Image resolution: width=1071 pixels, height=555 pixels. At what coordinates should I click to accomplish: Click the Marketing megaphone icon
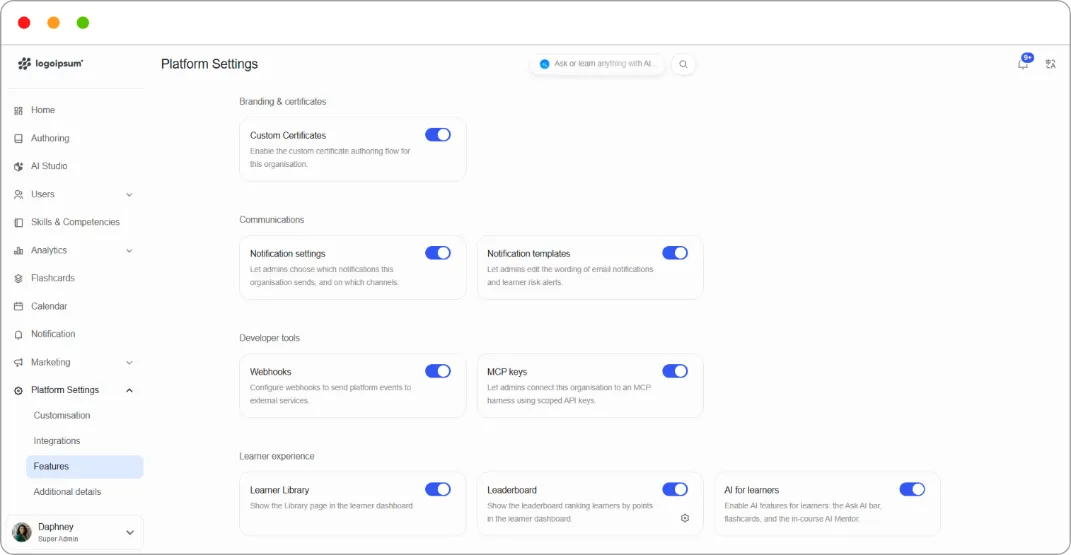tap(18, 362)
